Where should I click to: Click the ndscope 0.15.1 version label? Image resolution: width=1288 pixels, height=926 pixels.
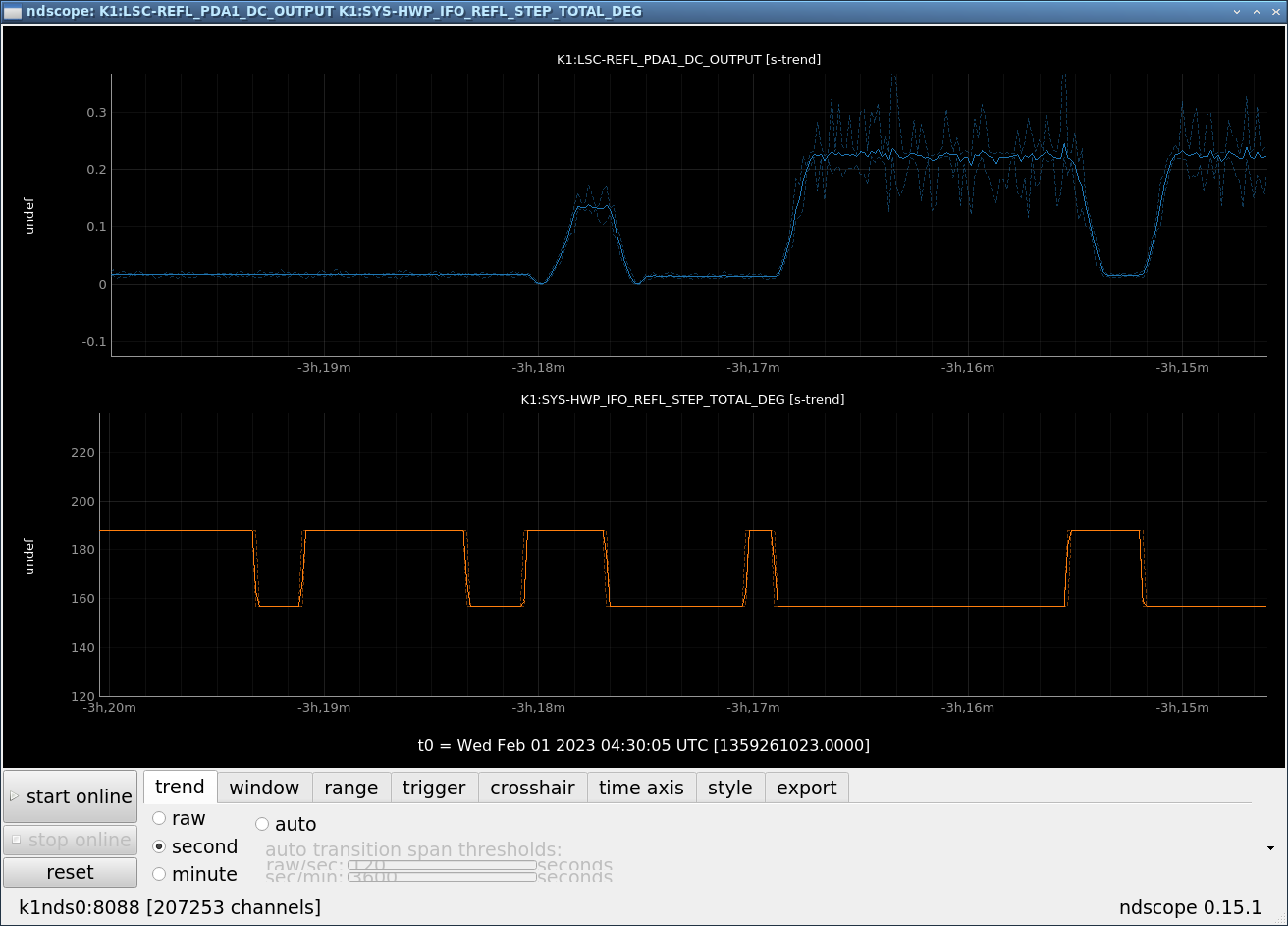(x=1190, y=907)
